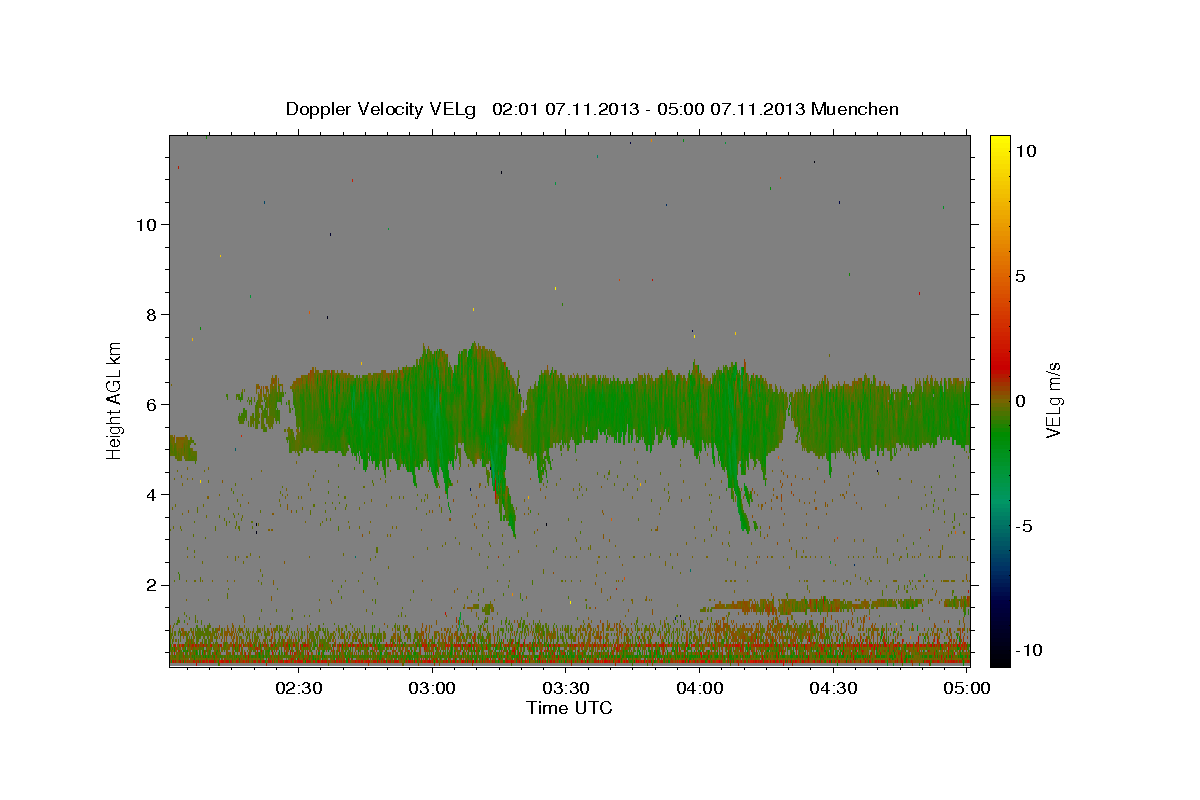Click the plot title 'Doppler Velocity VELg'
This screenshot has width=1200, height=800.
coord(383,109)
